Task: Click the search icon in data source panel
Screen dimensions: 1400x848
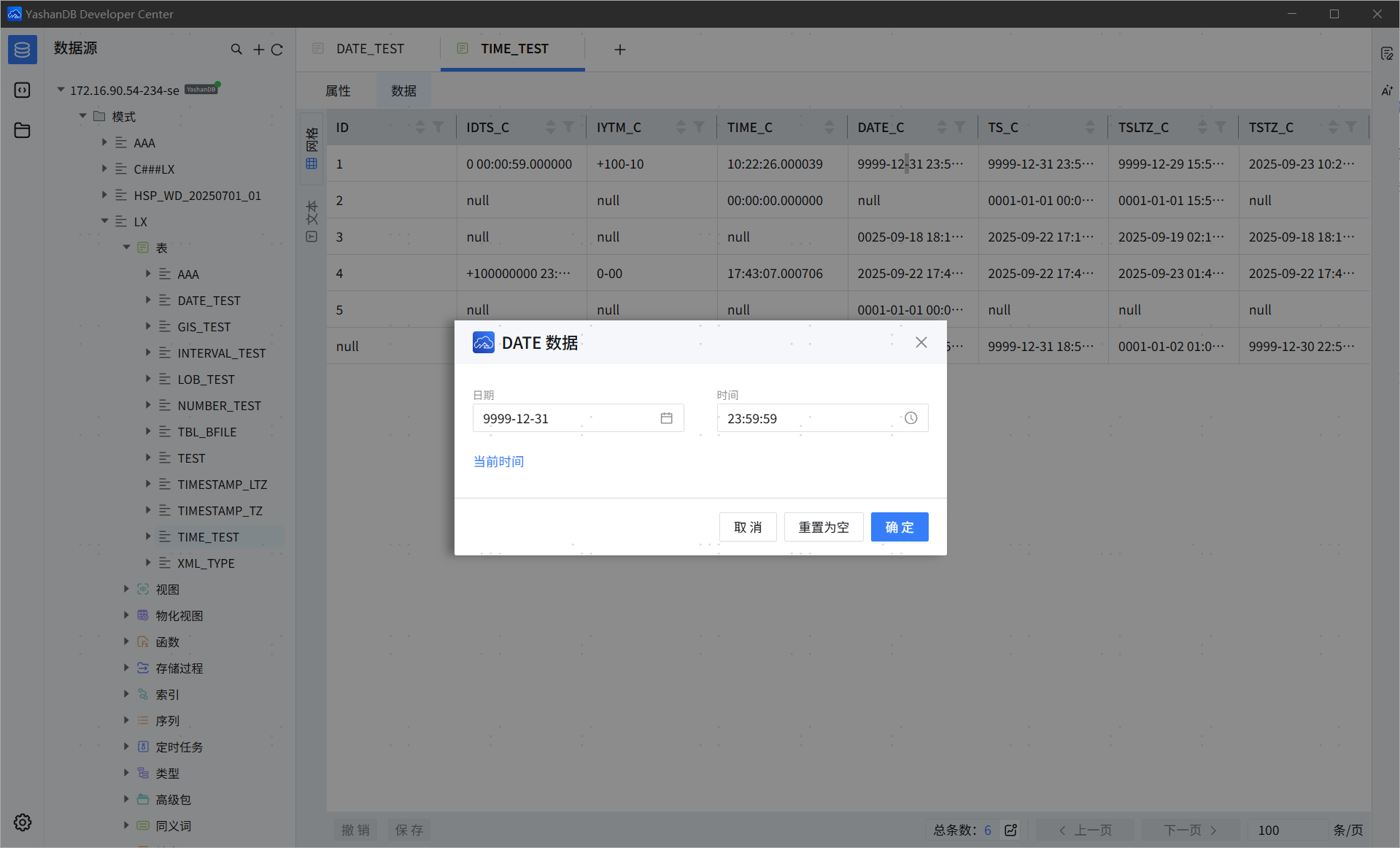Action: pyautogui.click(x=236, y=49)
